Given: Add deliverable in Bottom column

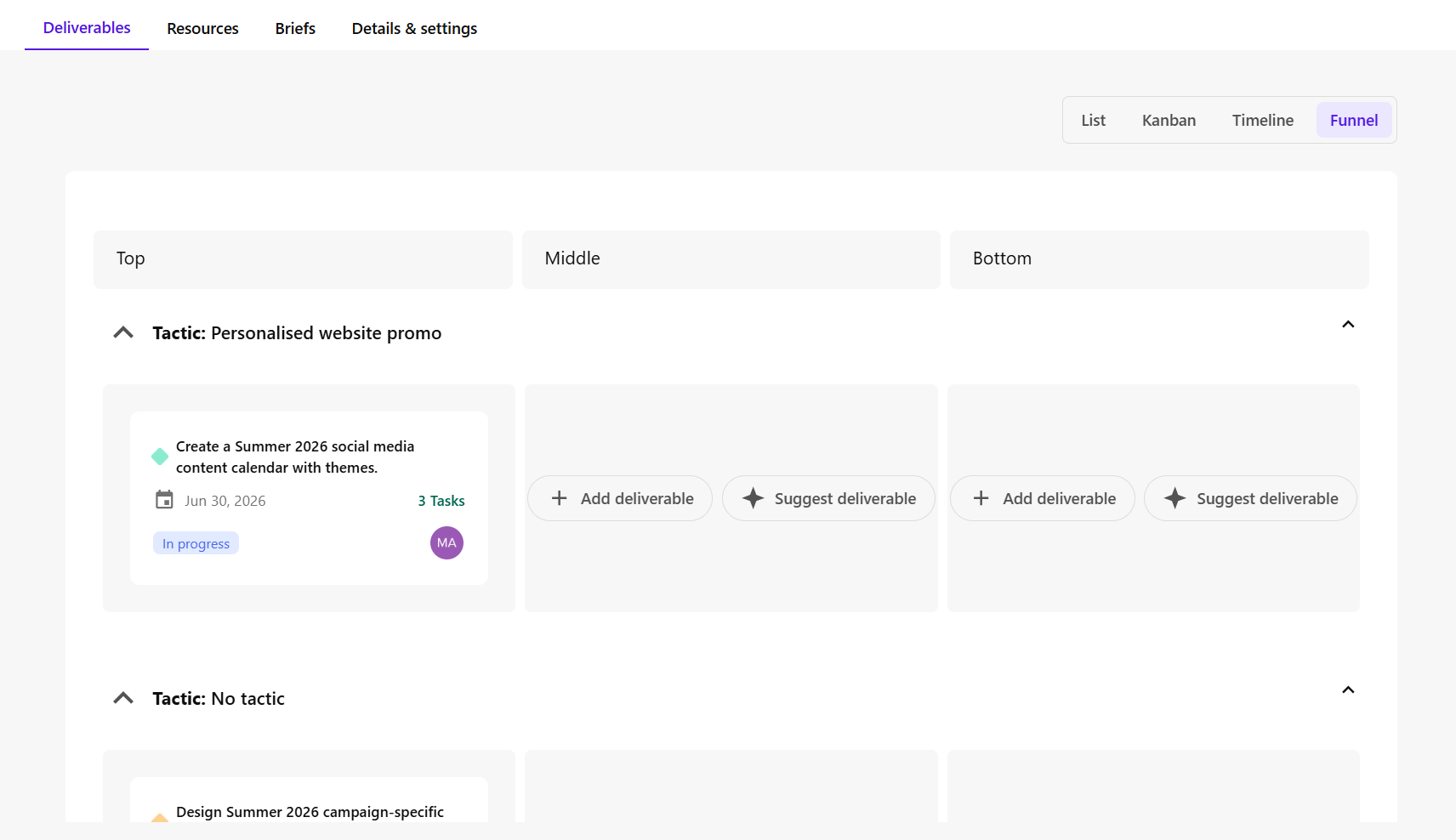Looking at the screenshot, I should [1042, 498].
